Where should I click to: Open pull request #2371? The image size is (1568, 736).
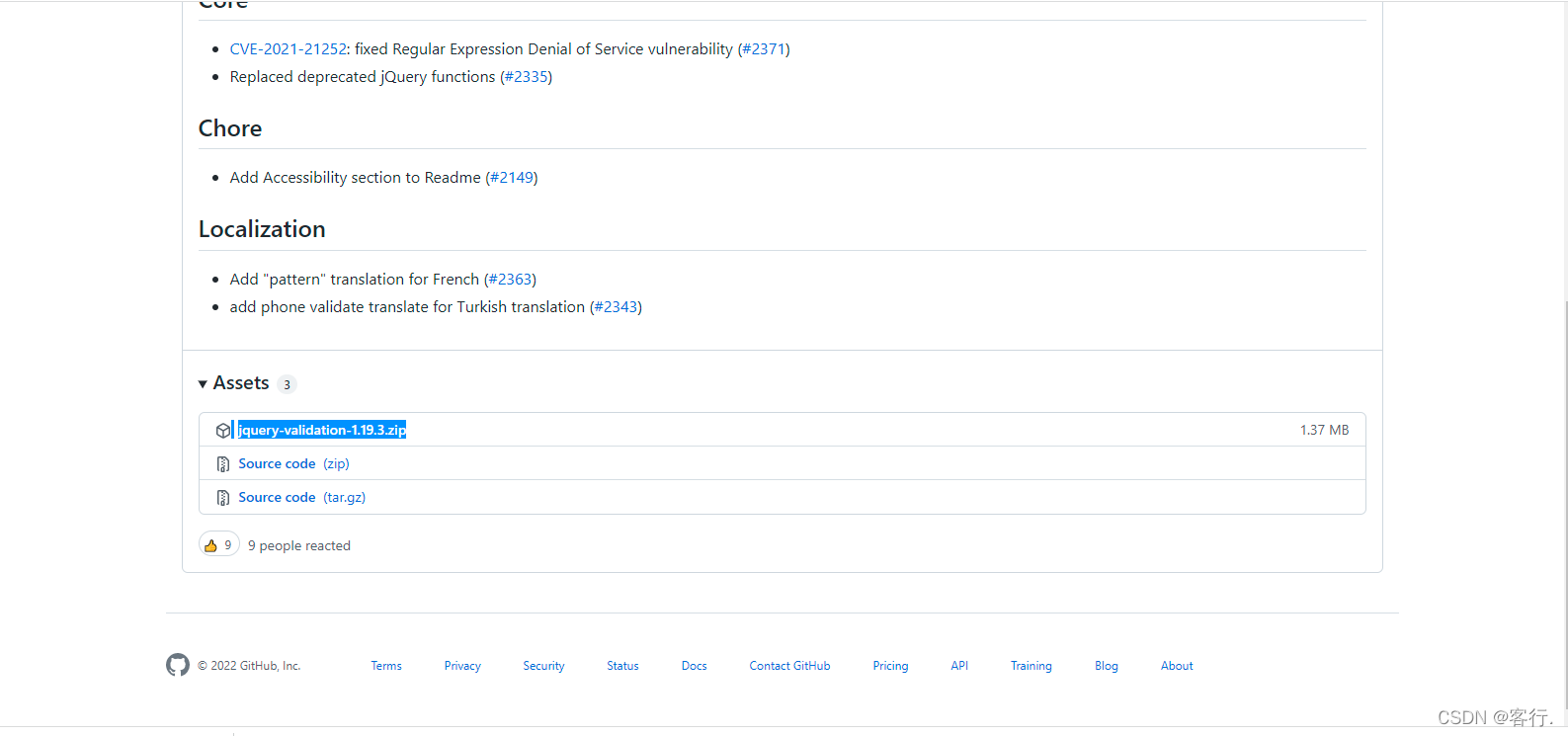(x=764, y=49)
